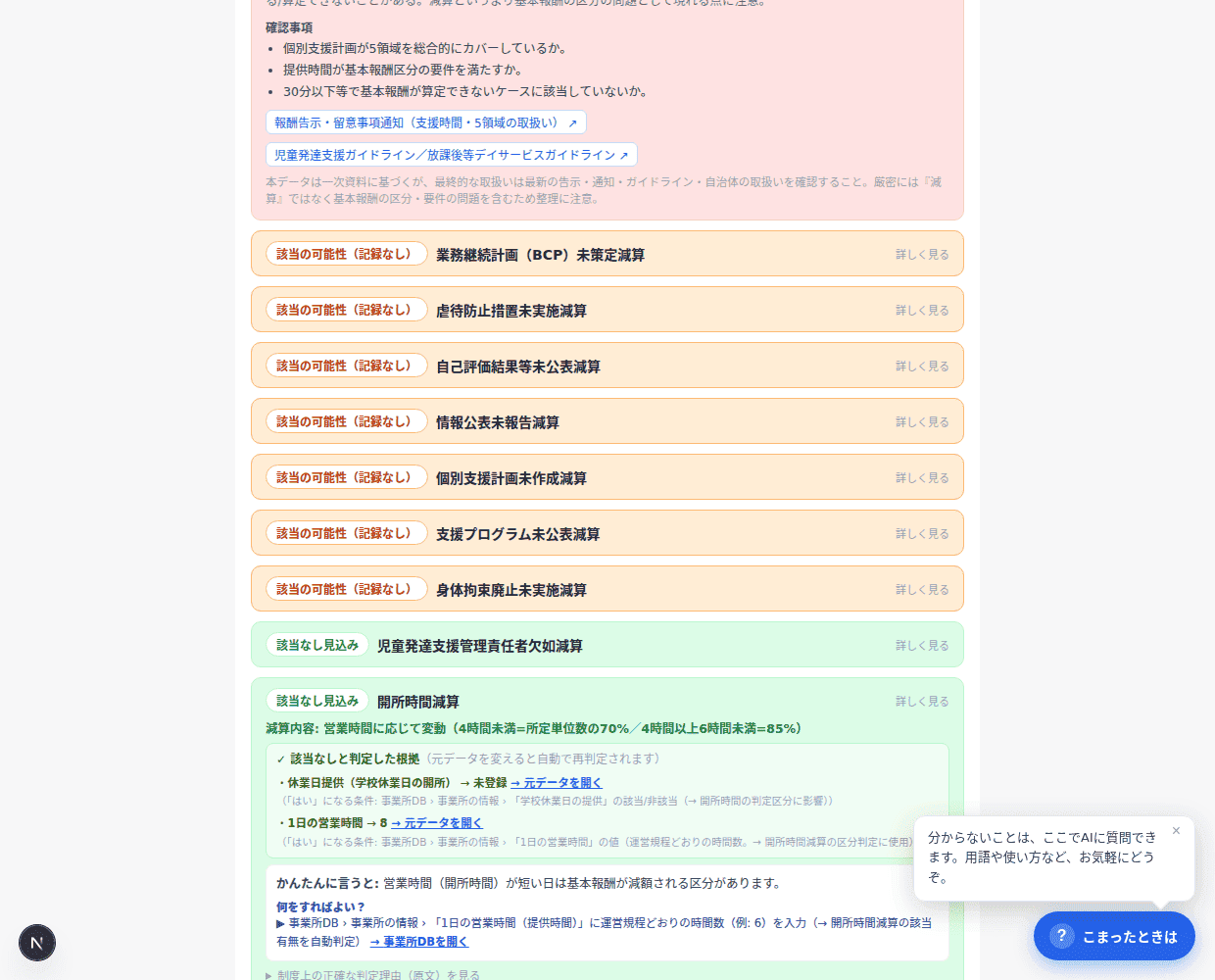Image resolution: width=1215 pixels, height=980 pixels.
Task: Click the 支援プログラム未公表減算 title
Action: tap(518, 534)
